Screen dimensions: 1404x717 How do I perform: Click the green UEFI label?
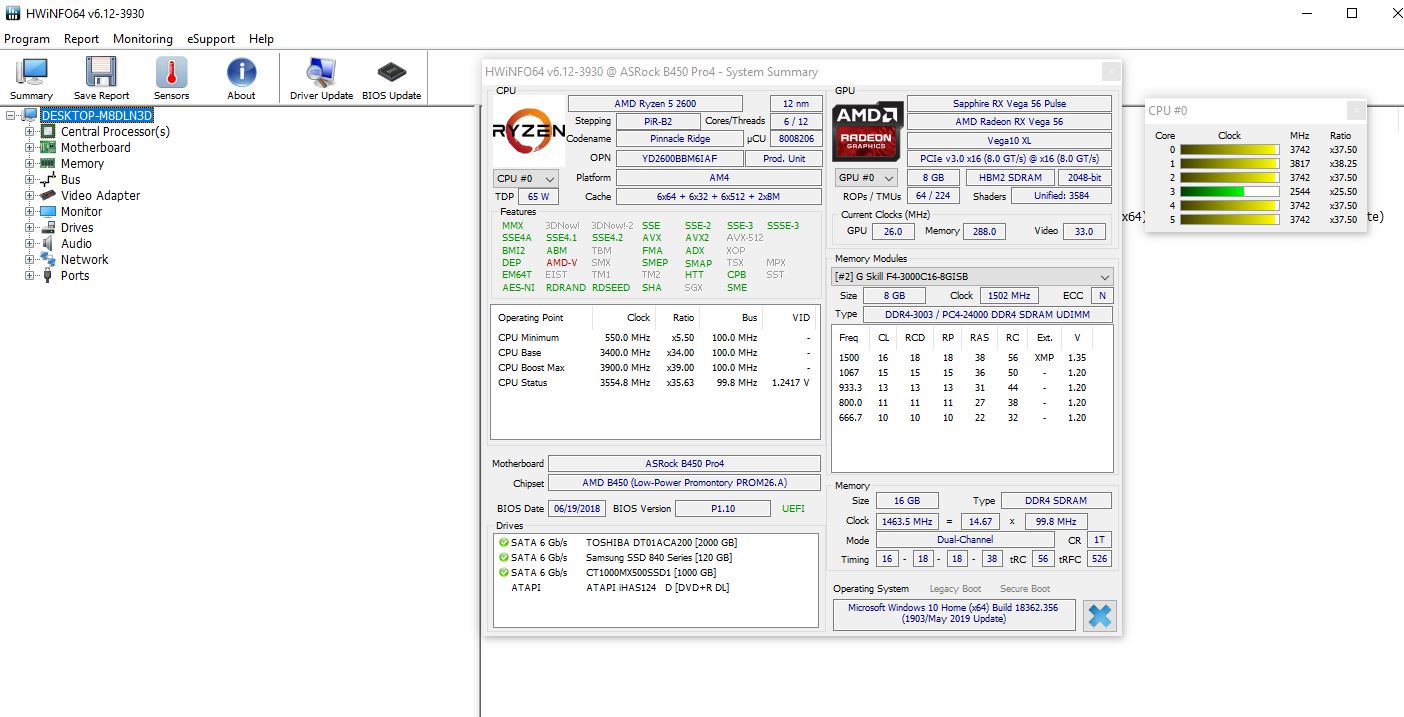pos(792,508)
